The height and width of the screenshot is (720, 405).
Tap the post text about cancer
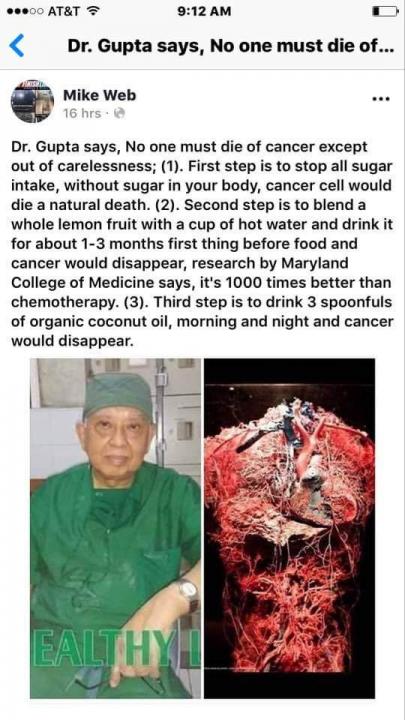pos(202,244)
